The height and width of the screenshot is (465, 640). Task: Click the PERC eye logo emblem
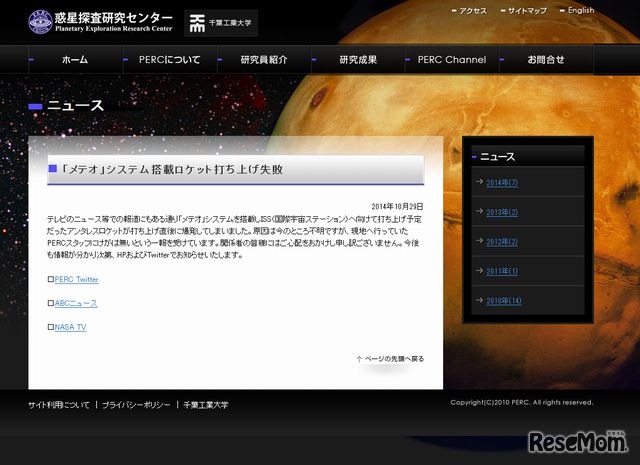pos(40,22)
